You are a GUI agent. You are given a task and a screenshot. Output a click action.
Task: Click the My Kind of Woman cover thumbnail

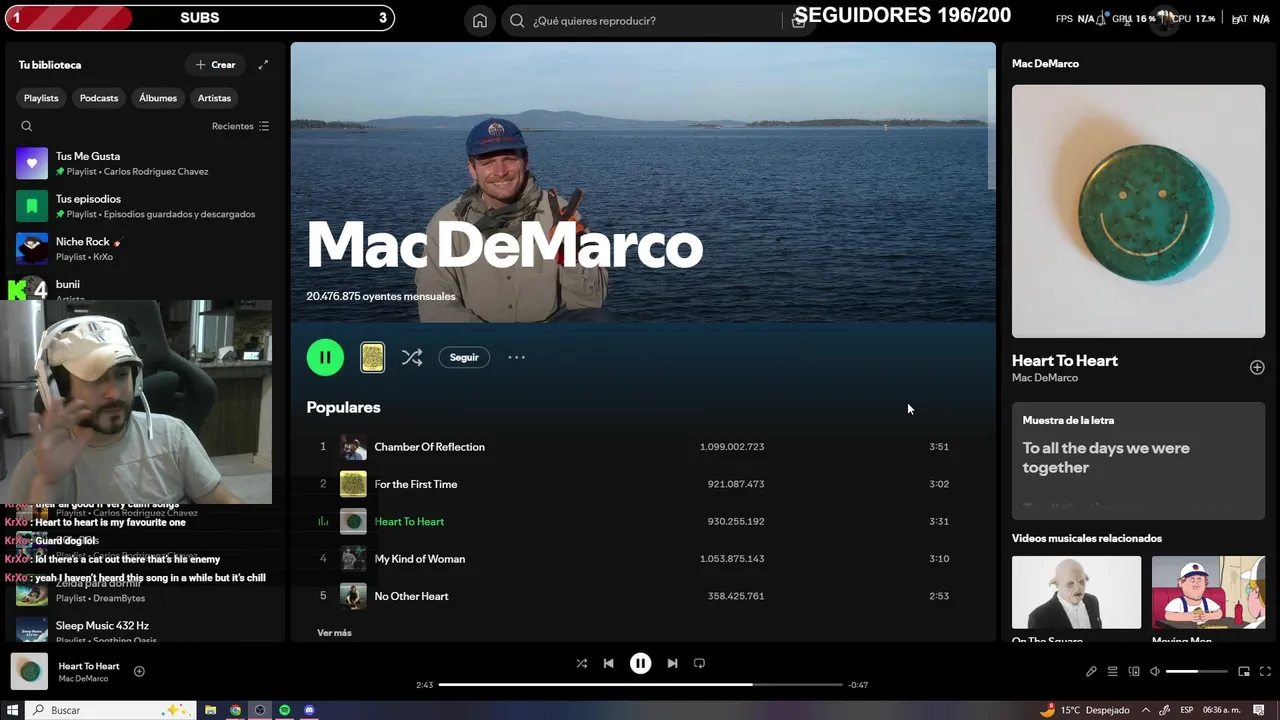pos(353,559)
